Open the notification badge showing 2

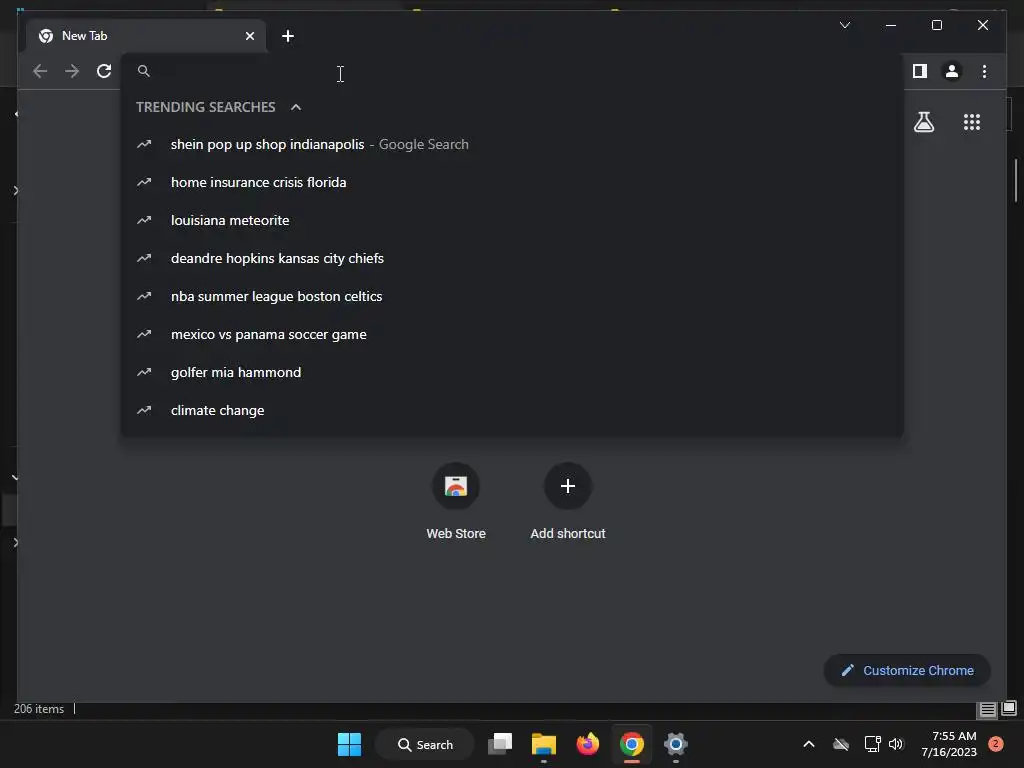(x=996, y=744)
